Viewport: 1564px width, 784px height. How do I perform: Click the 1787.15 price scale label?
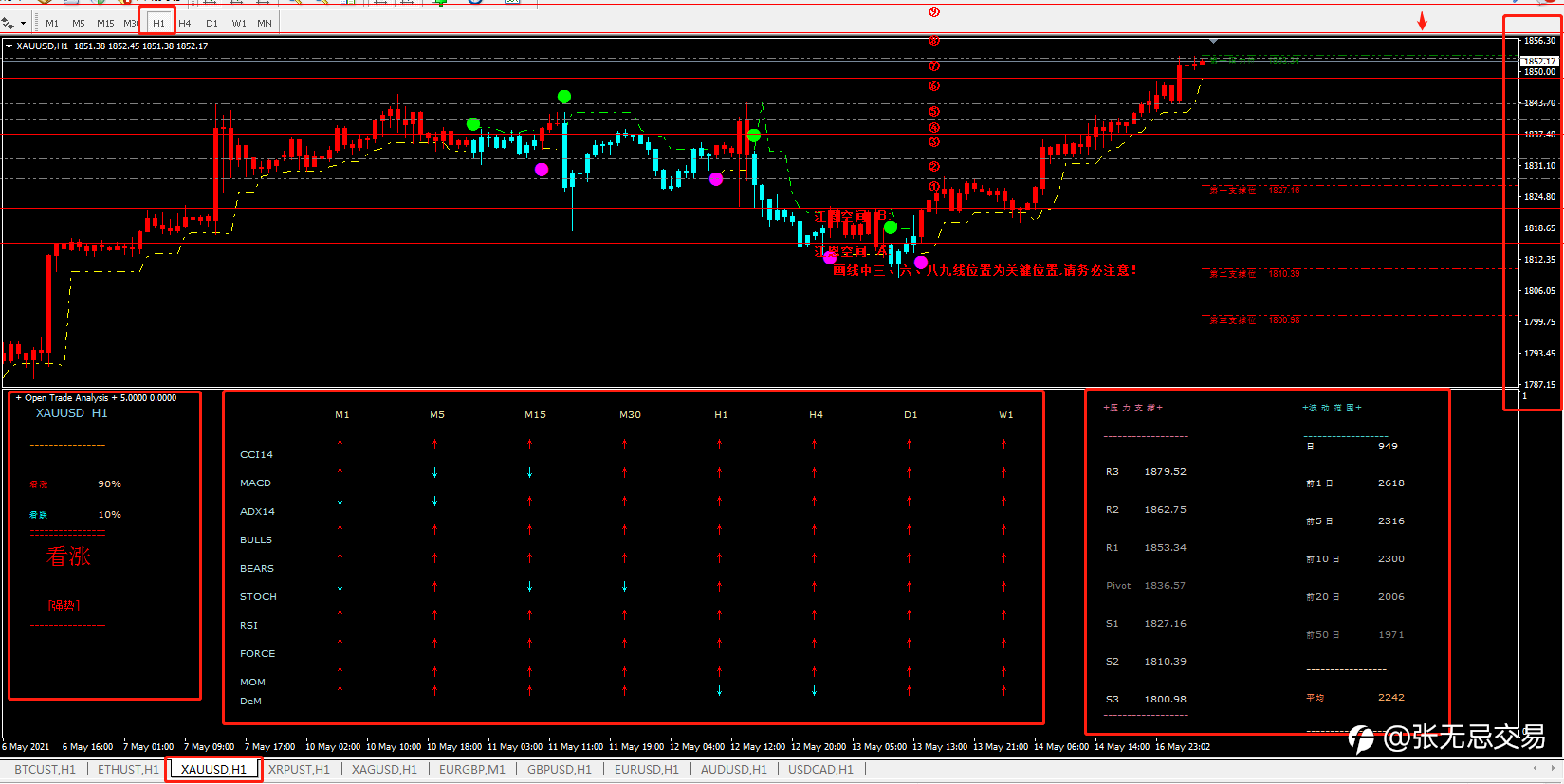click(x=1539, y=385)
